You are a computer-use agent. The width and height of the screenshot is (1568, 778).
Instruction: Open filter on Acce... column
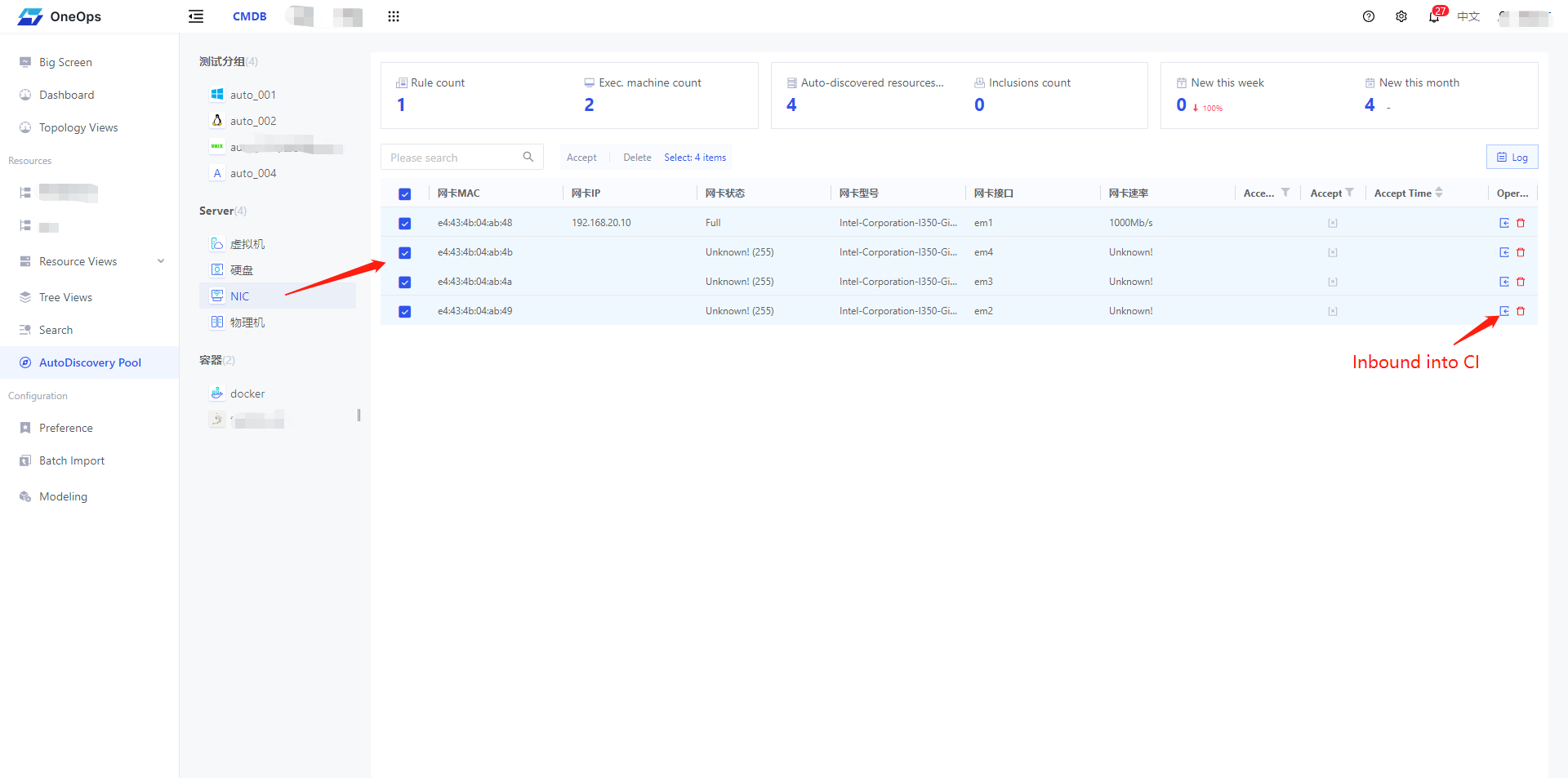tap(1285, 193)
